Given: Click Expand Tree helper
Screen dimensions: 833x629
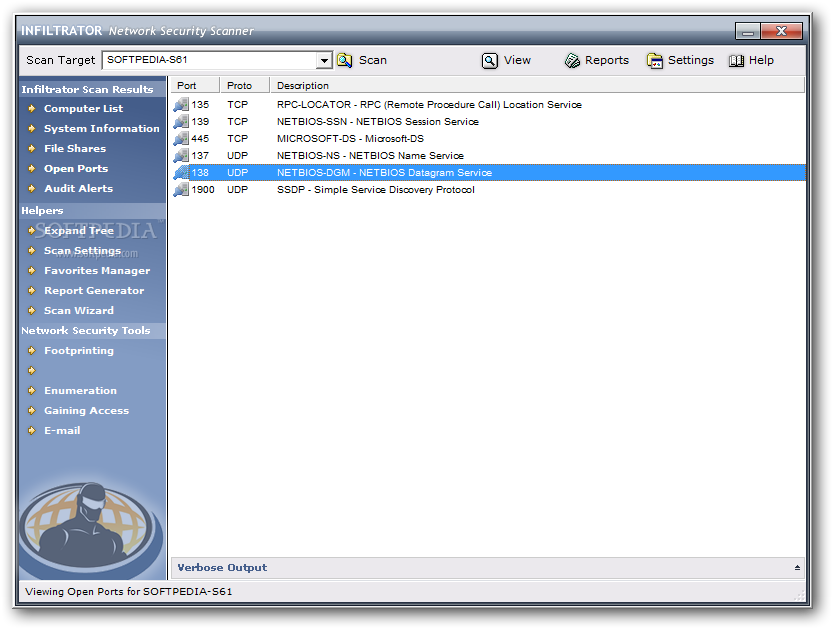Looking at the screenshot, I should (79, 231).
